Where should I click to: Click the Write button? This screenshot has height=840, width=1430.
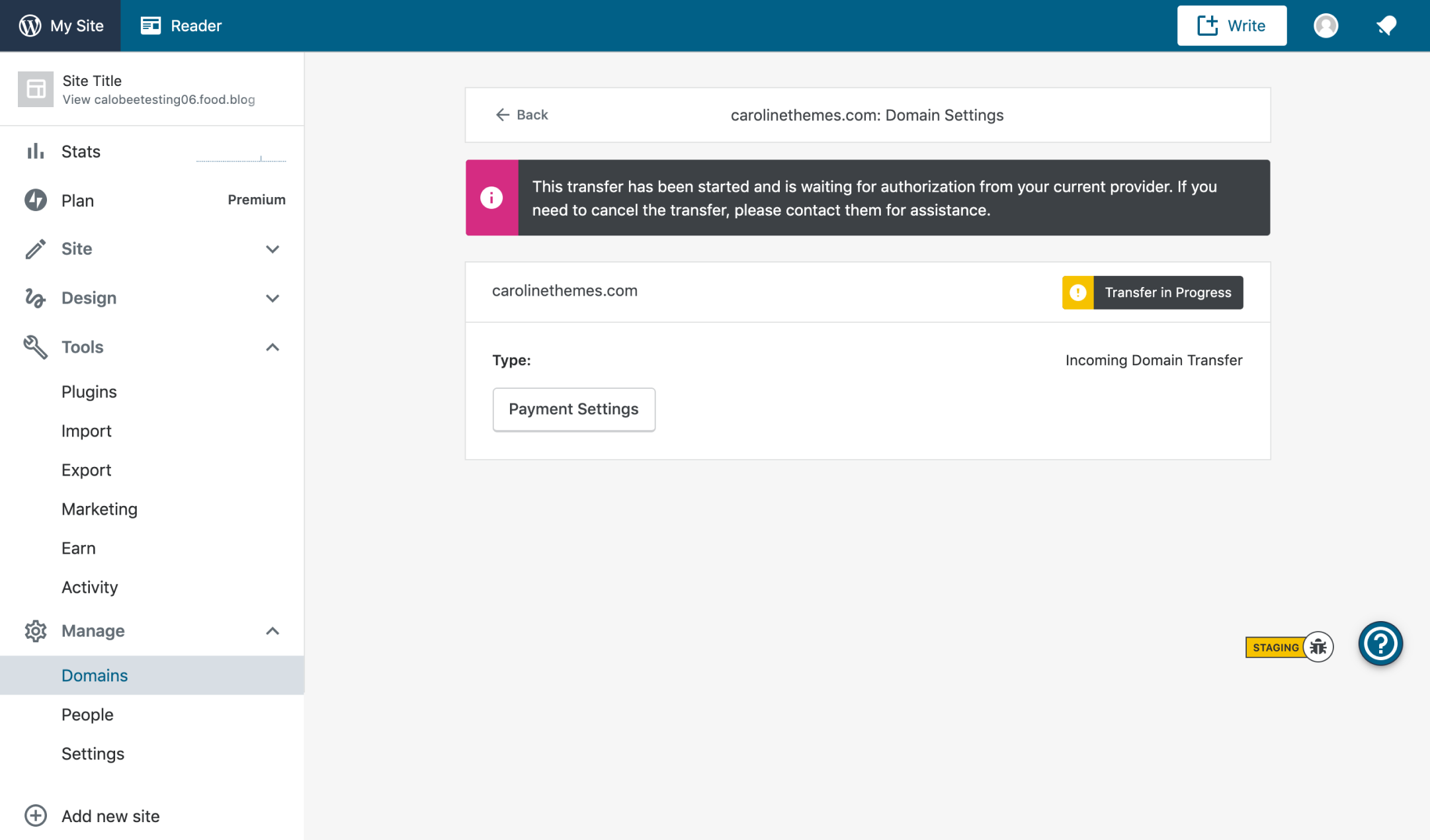[x=1232, y=25]
